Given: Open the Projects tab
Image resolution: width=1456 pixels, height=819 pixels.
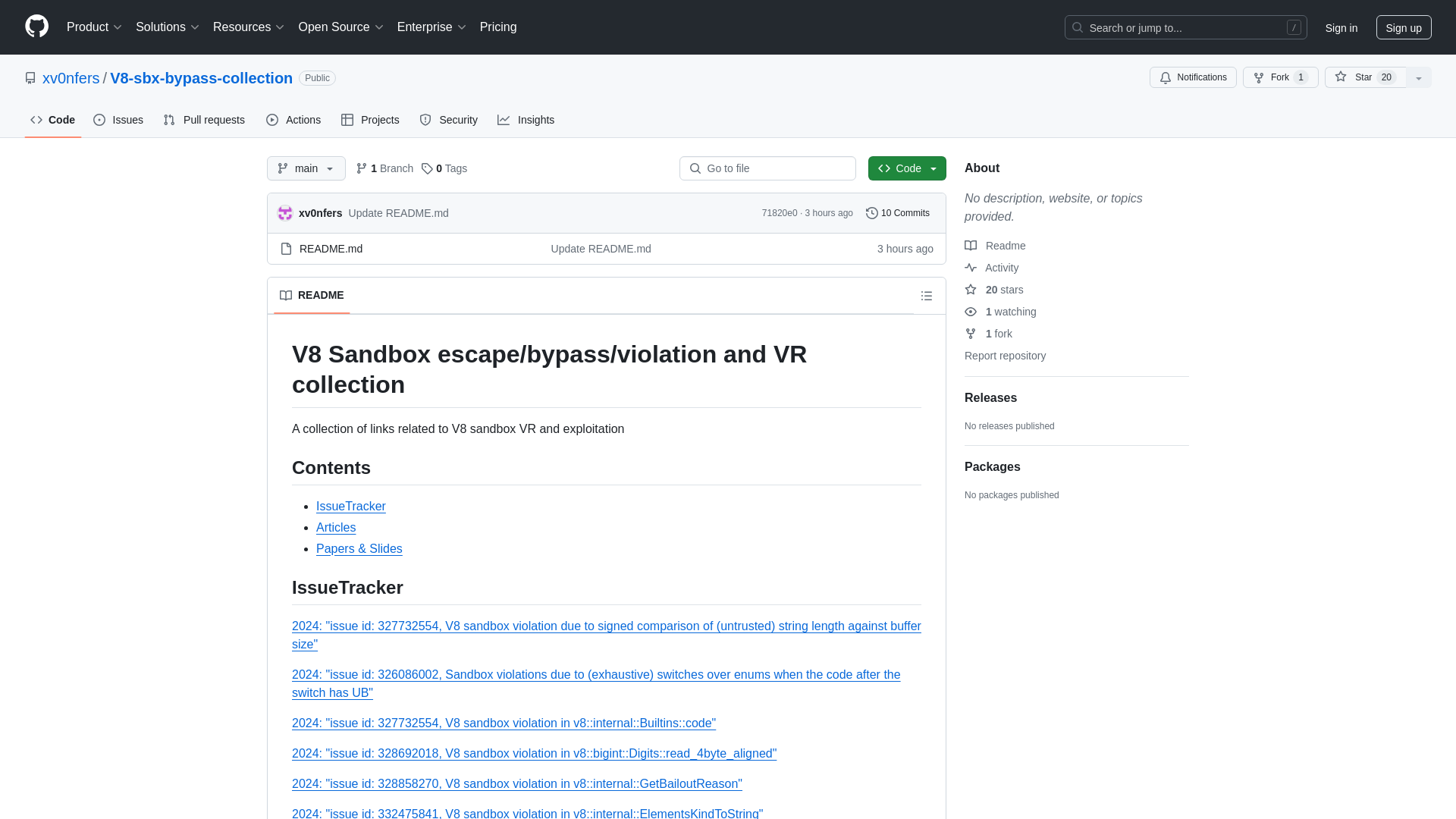Looking at the screenshot, I should (370, 120).
